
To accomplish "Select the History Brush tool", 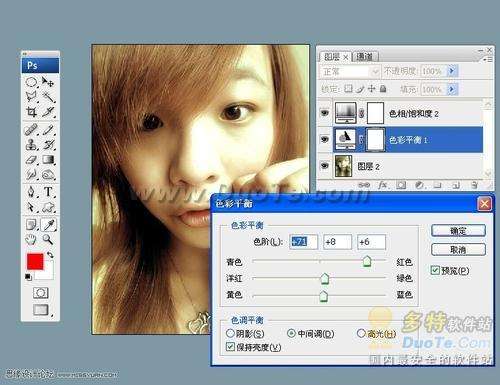I will 48,145.
